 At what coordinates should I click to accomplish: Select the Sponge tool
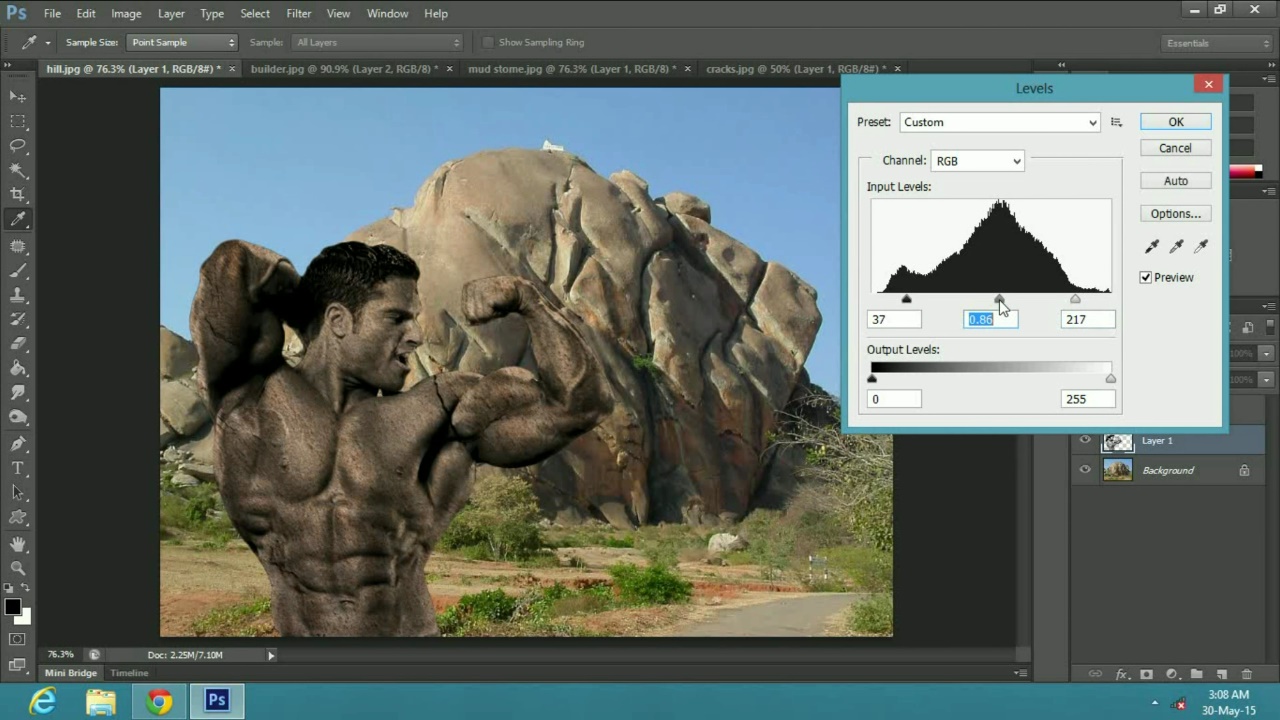(18, 418)
